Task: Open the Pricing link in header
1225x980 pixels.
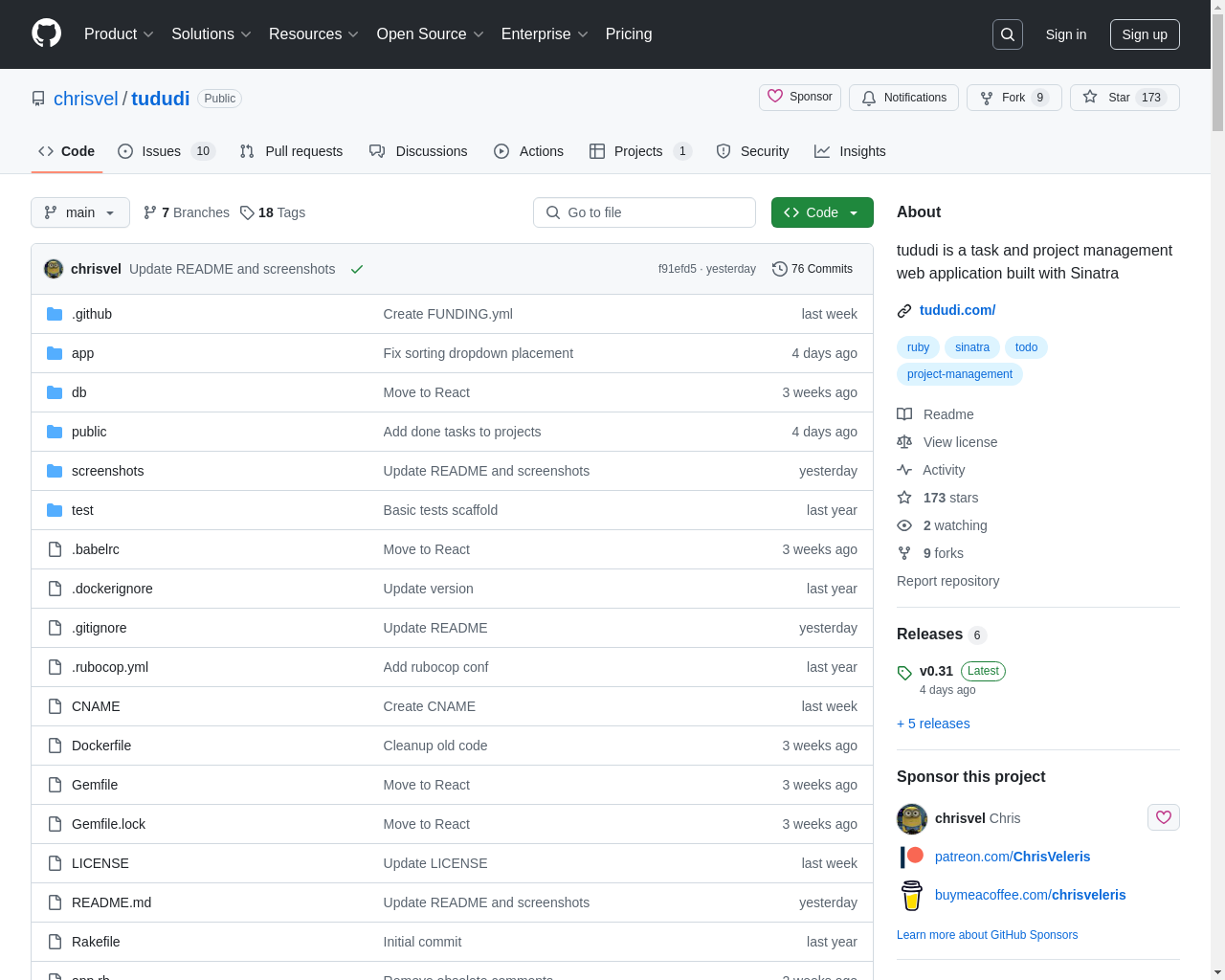Action: pos(629,34)
